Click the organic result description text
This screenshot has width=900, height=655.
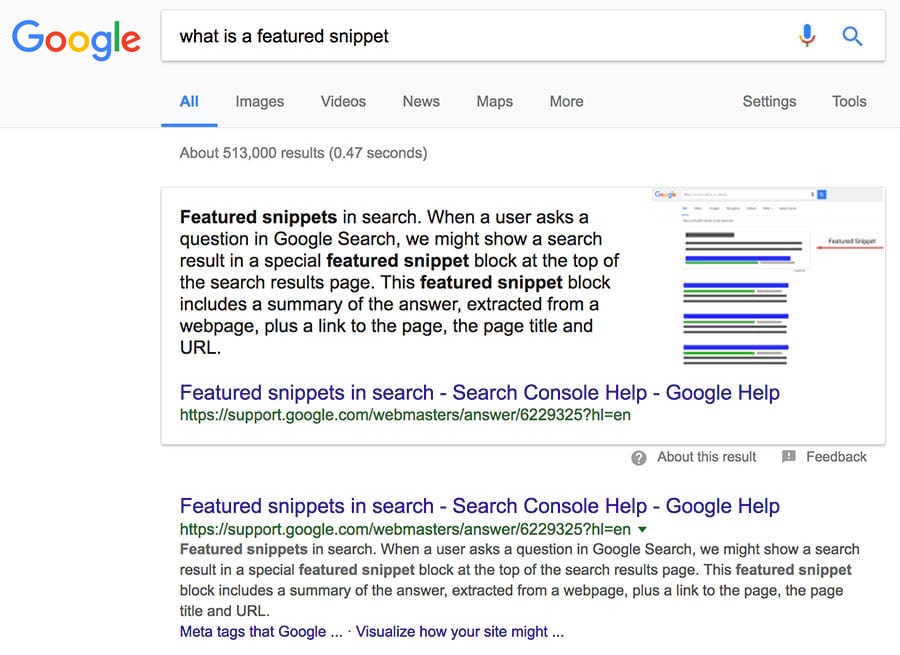pyautogui.click(x=519, y=580)
